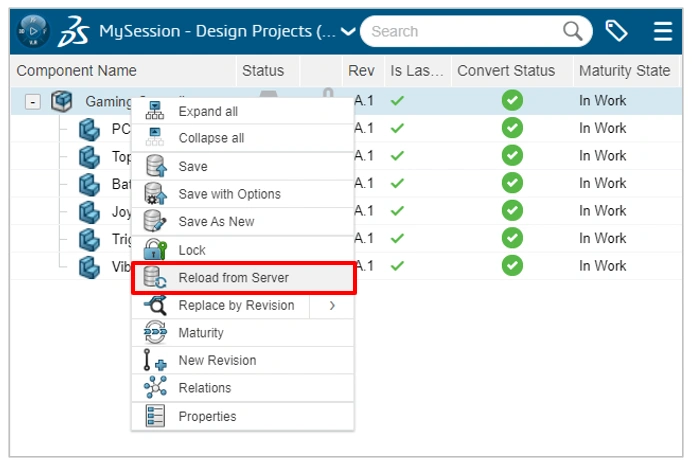Collapse the Gaming assembly tree node
Image resolution: width=692 pixels, height=468 pixels.
33,101
